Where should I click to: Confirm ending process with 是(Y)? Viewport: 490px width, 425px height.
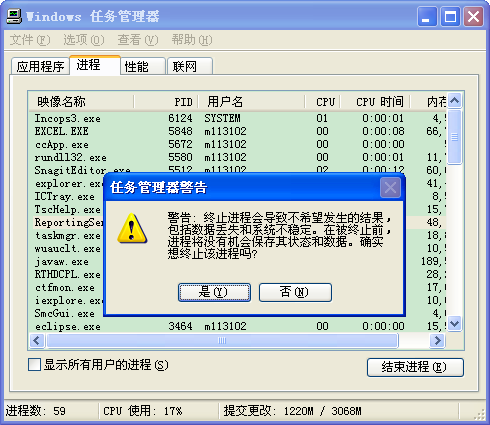[214, 292]
